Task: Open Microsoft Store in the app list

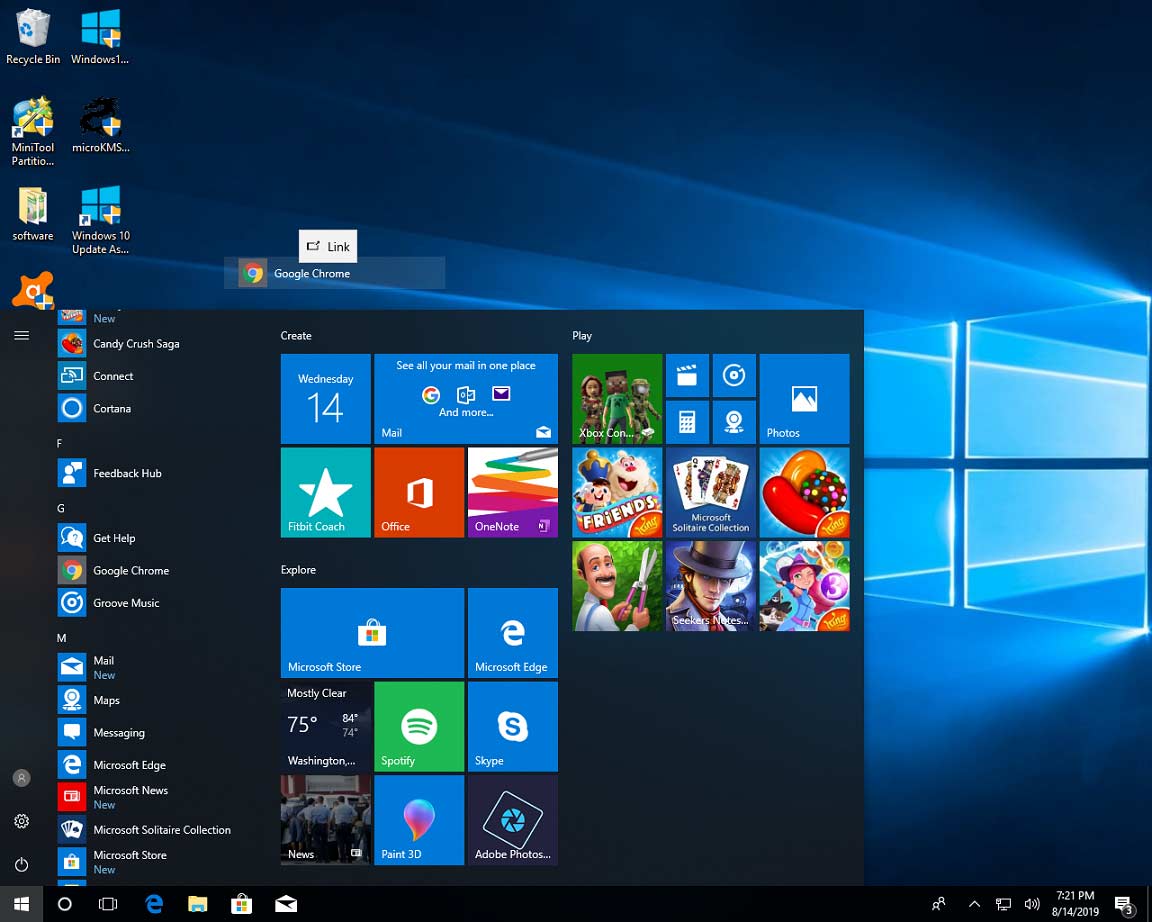Action: [158, 862]
